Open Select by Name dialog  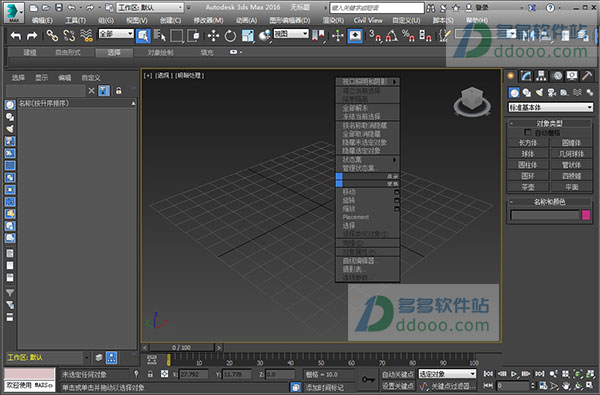[159, 36]
